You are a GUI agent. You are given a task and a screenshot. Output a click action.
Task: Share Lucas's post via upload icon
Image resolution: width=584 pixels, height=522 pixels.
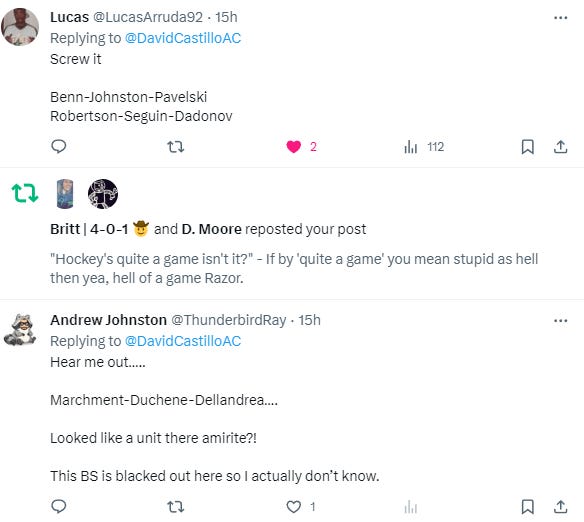tap(560, 147)
